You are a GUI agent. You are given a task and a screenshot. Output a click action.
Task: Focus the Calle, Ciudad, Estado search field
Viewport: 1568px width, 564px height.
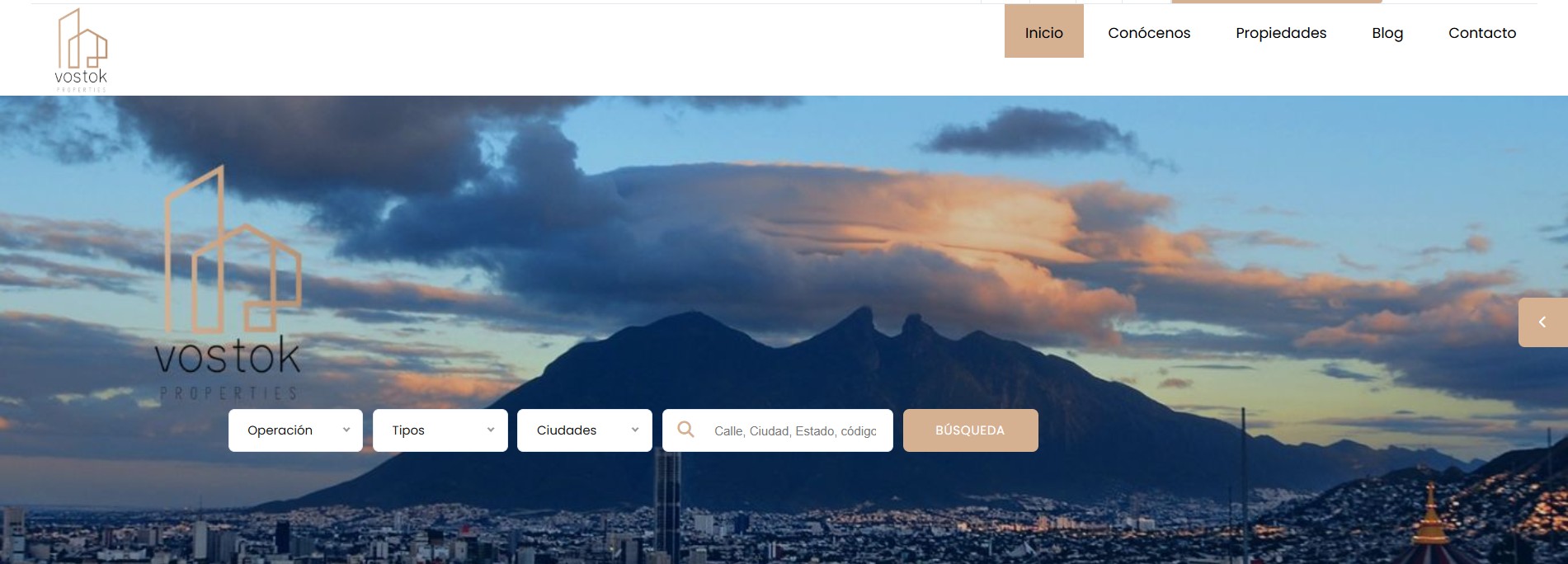pos(795,431)
